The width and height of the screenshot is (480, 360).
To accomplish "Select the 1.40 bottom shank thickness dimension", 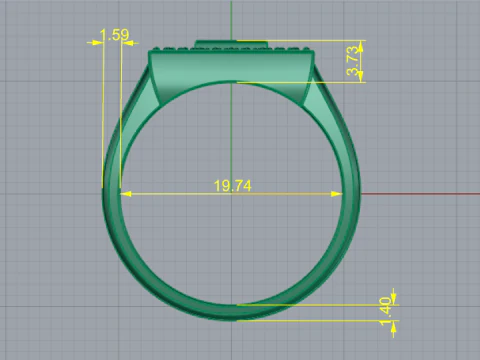I will tap(385, 311).
